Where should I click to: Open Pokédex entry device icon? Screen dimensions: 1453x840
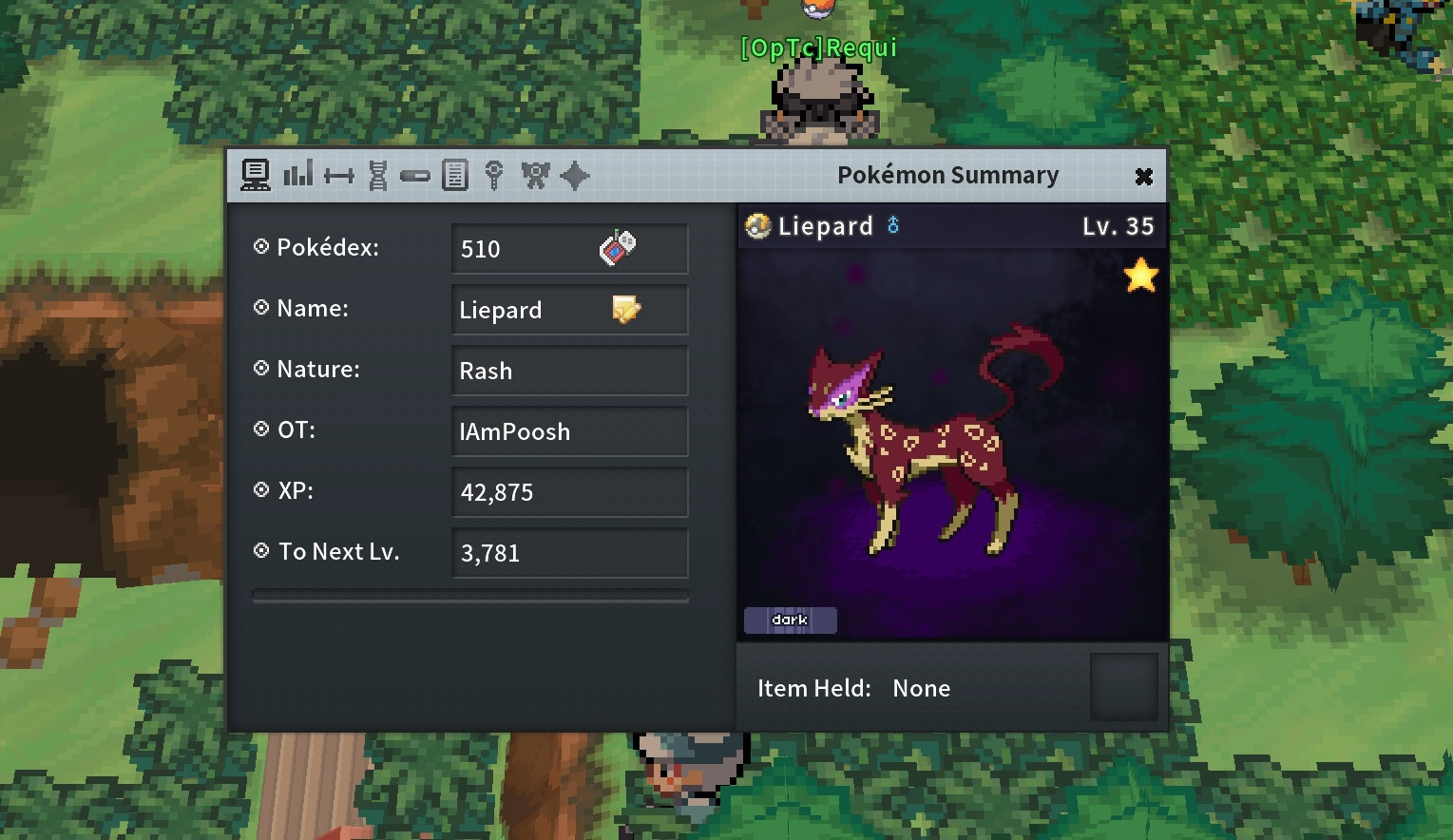618,248
